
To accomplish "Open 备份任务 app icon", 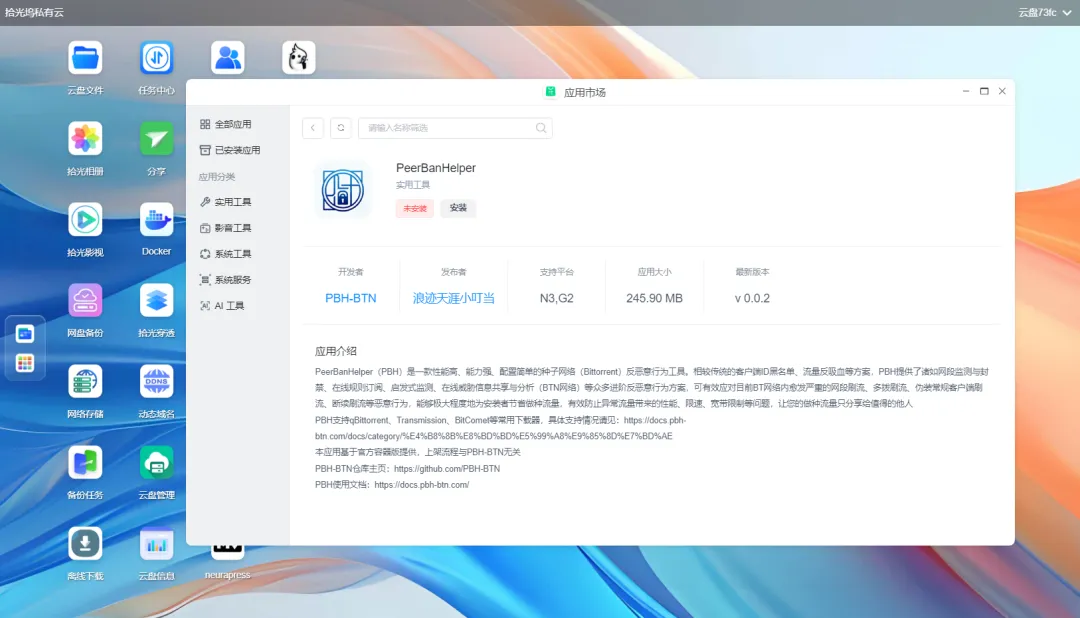I will (x=85, y=463).
